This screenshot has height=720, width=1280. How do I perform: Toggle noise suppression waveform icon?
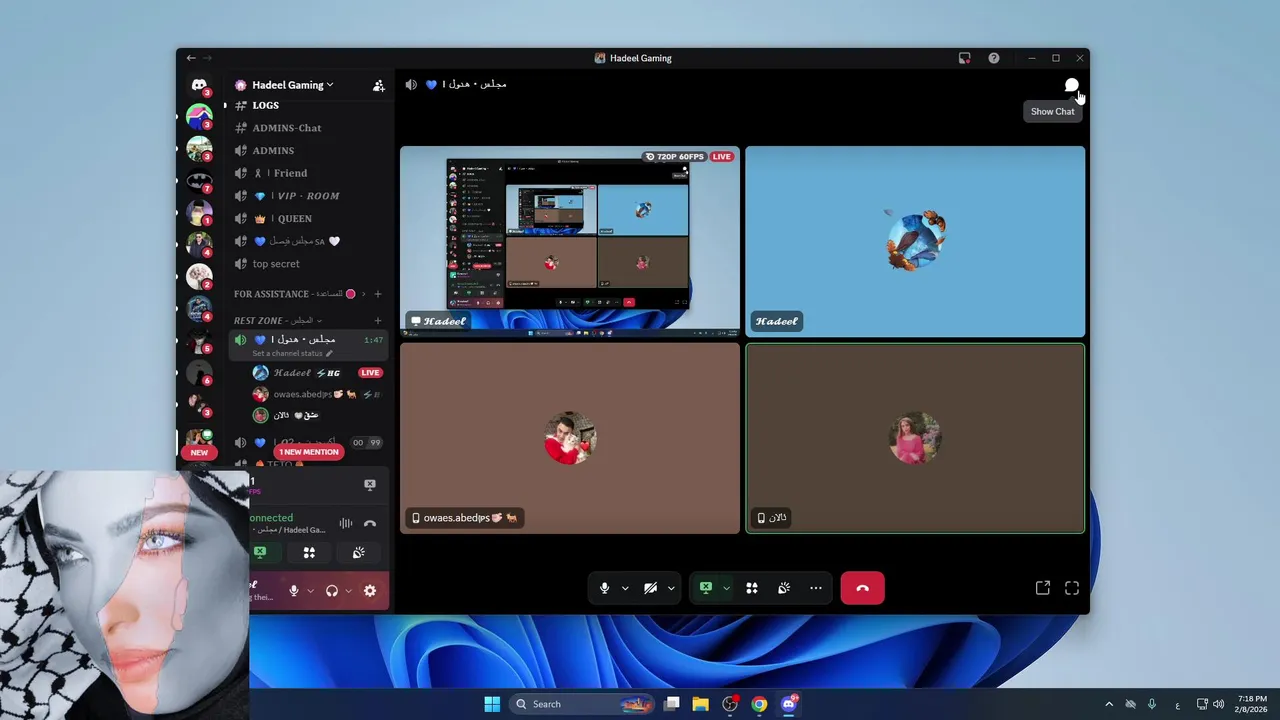[345, 523]
